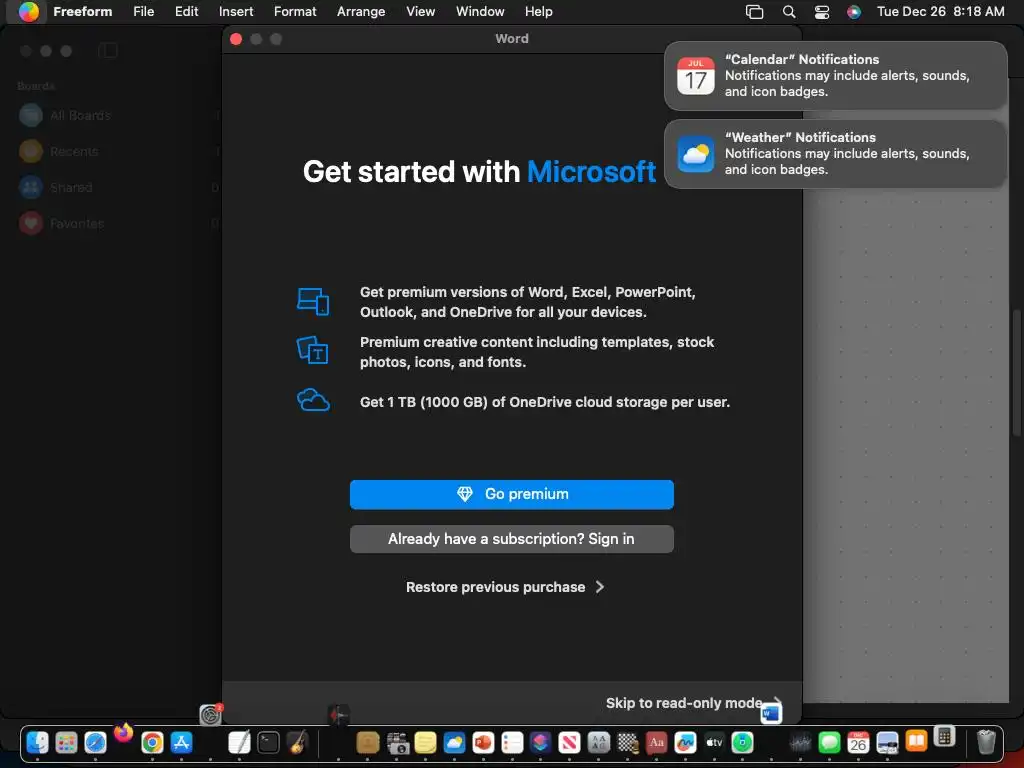This screenshot has height=768, width=1024.
Task: Open Voice Memos in the Dock
Action: [800, 743]
